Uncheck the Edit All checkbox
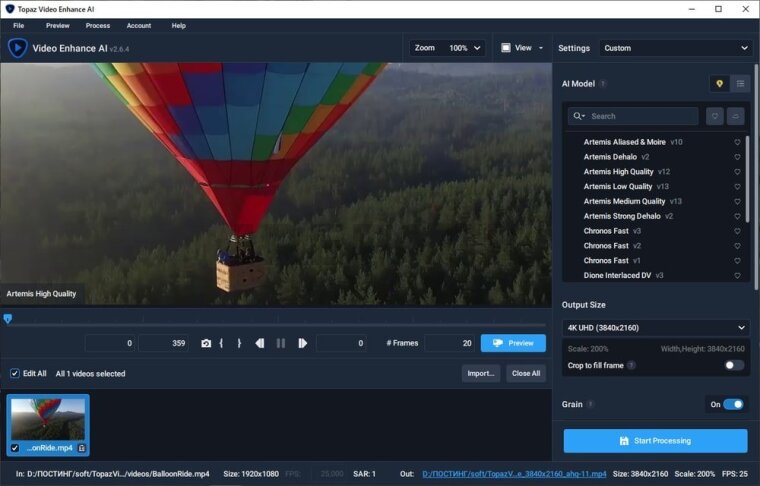The width and height of the screenshot is (760, 486). 14,373
